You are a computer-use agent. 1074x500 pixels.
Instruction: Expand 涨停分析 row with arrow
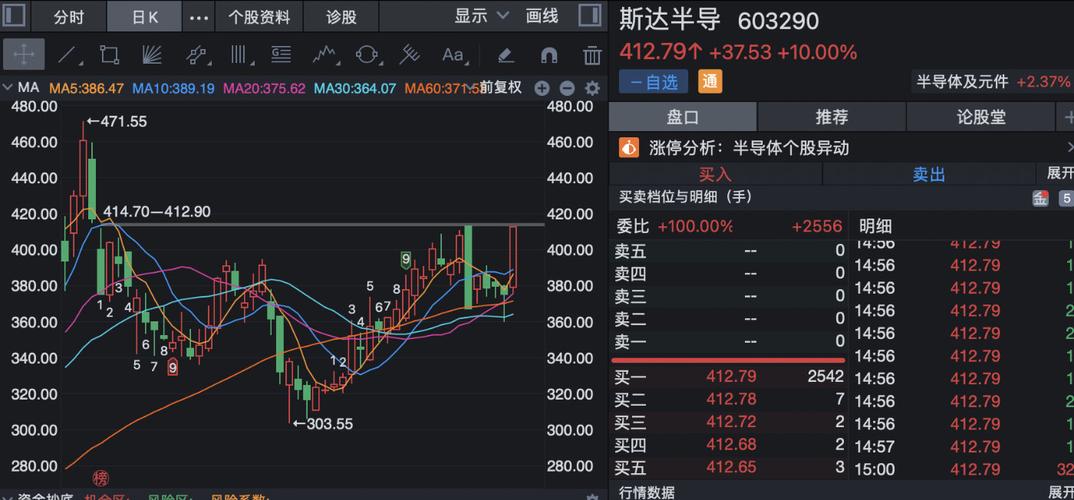coord(1070,147)
